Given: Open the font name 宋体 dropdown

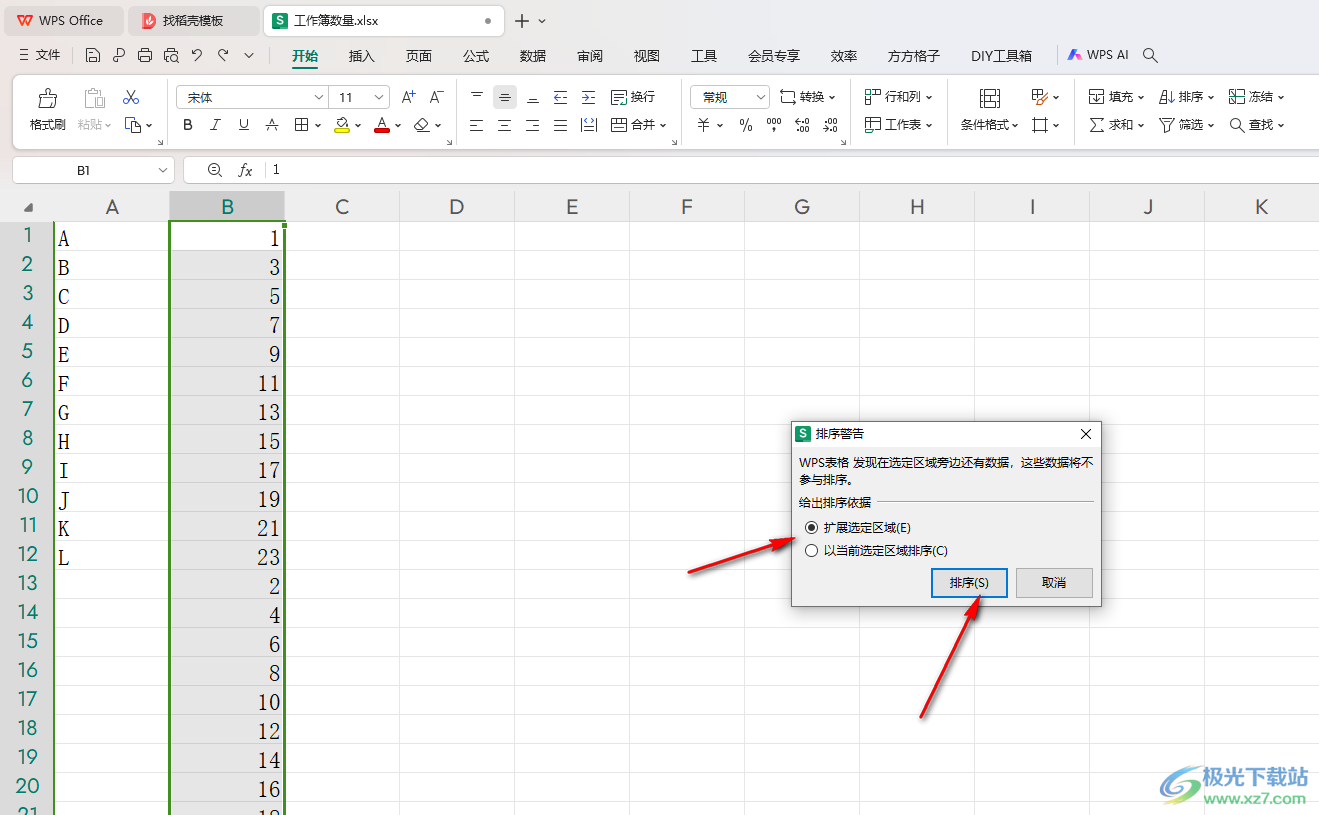Looking at the screenshot, I should (319, 97).
